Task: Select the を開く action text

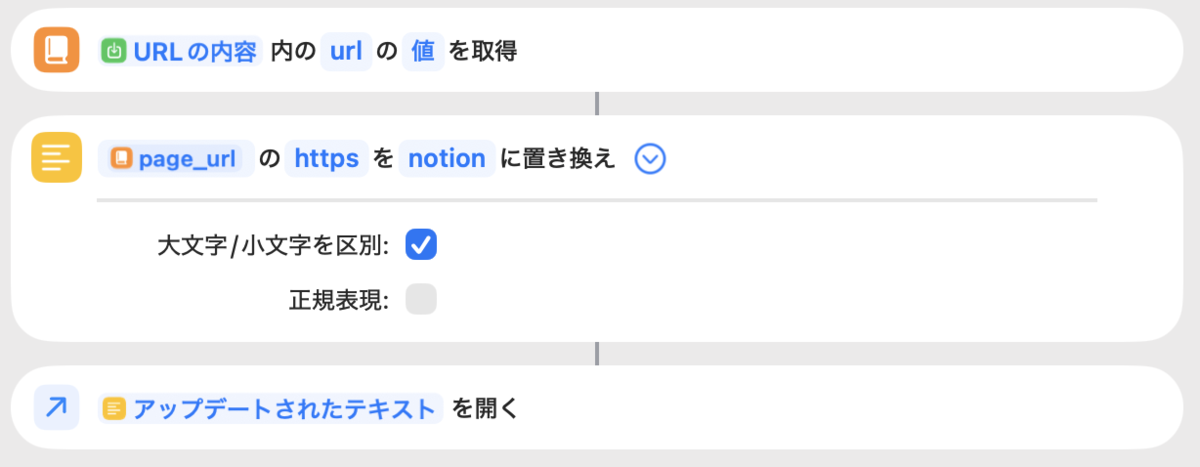Action: (484, 408)
